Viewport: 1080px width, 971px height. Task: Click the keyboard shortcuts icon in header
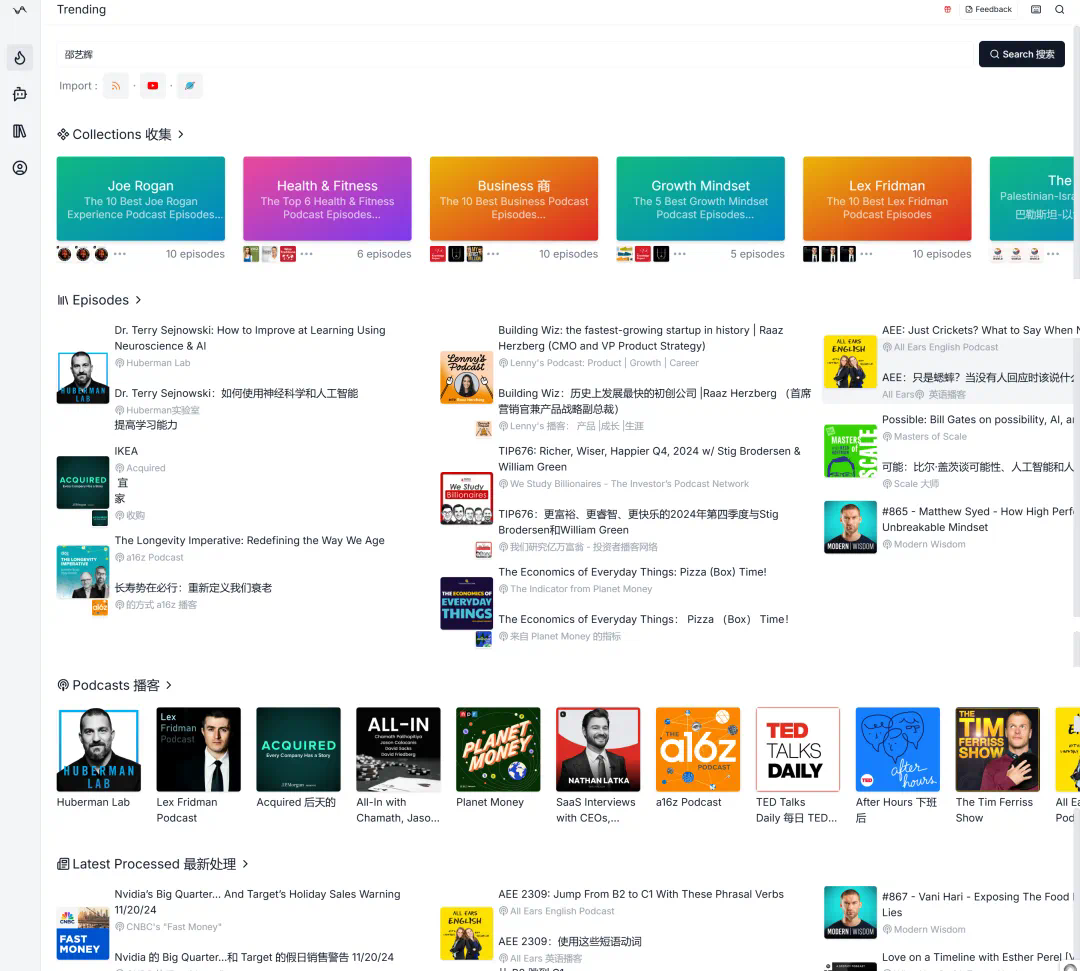pyautogui.click(x=1035, y=10)
